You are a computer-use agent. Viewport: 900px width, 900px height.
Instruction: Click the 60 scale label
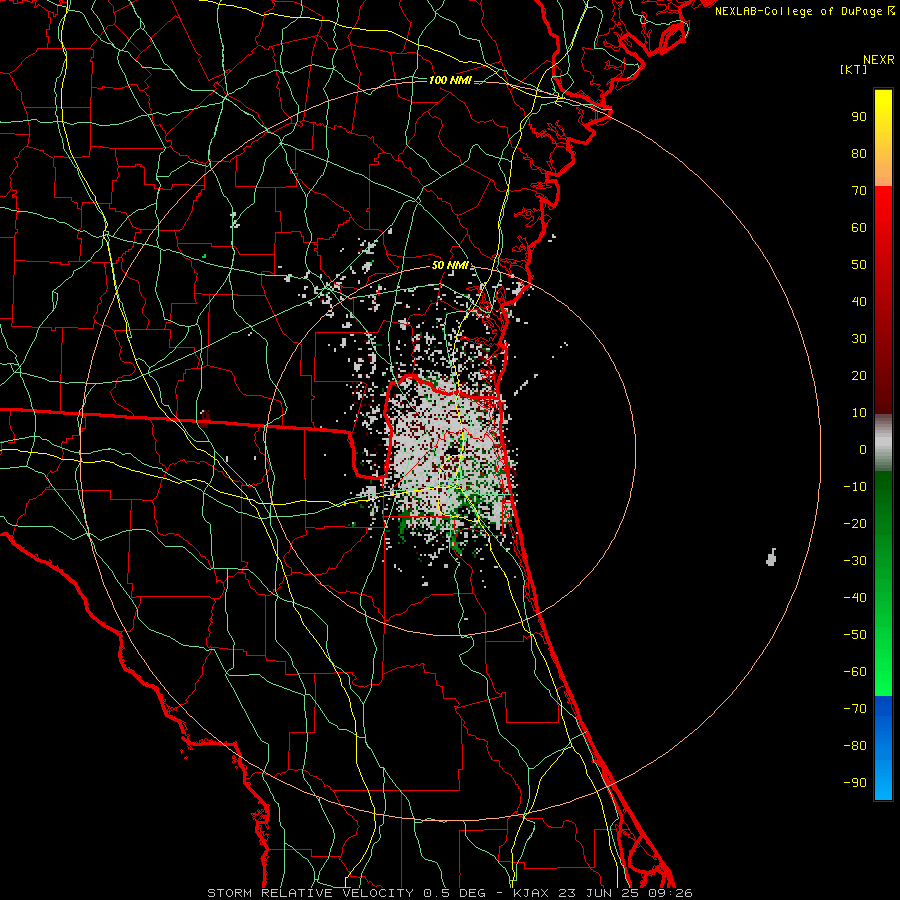[x=859, y=227]
